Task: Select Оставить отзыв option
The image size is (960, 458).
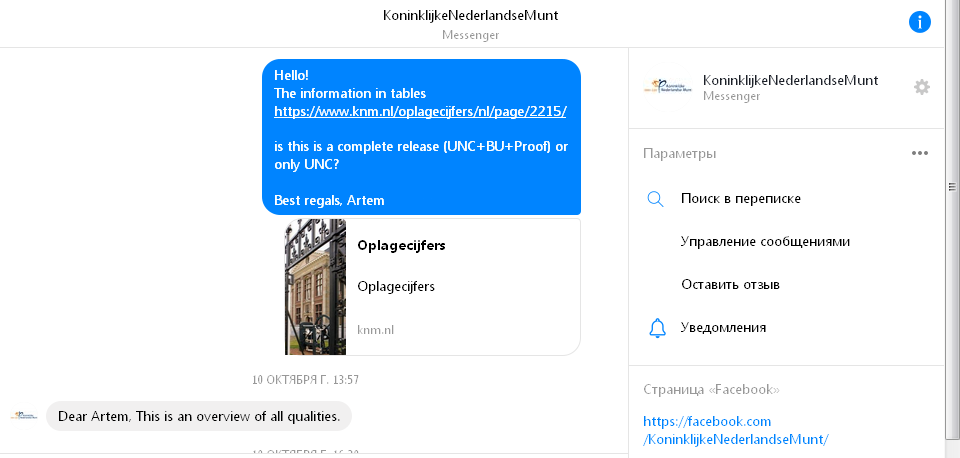Action: [x=730, y=285]
